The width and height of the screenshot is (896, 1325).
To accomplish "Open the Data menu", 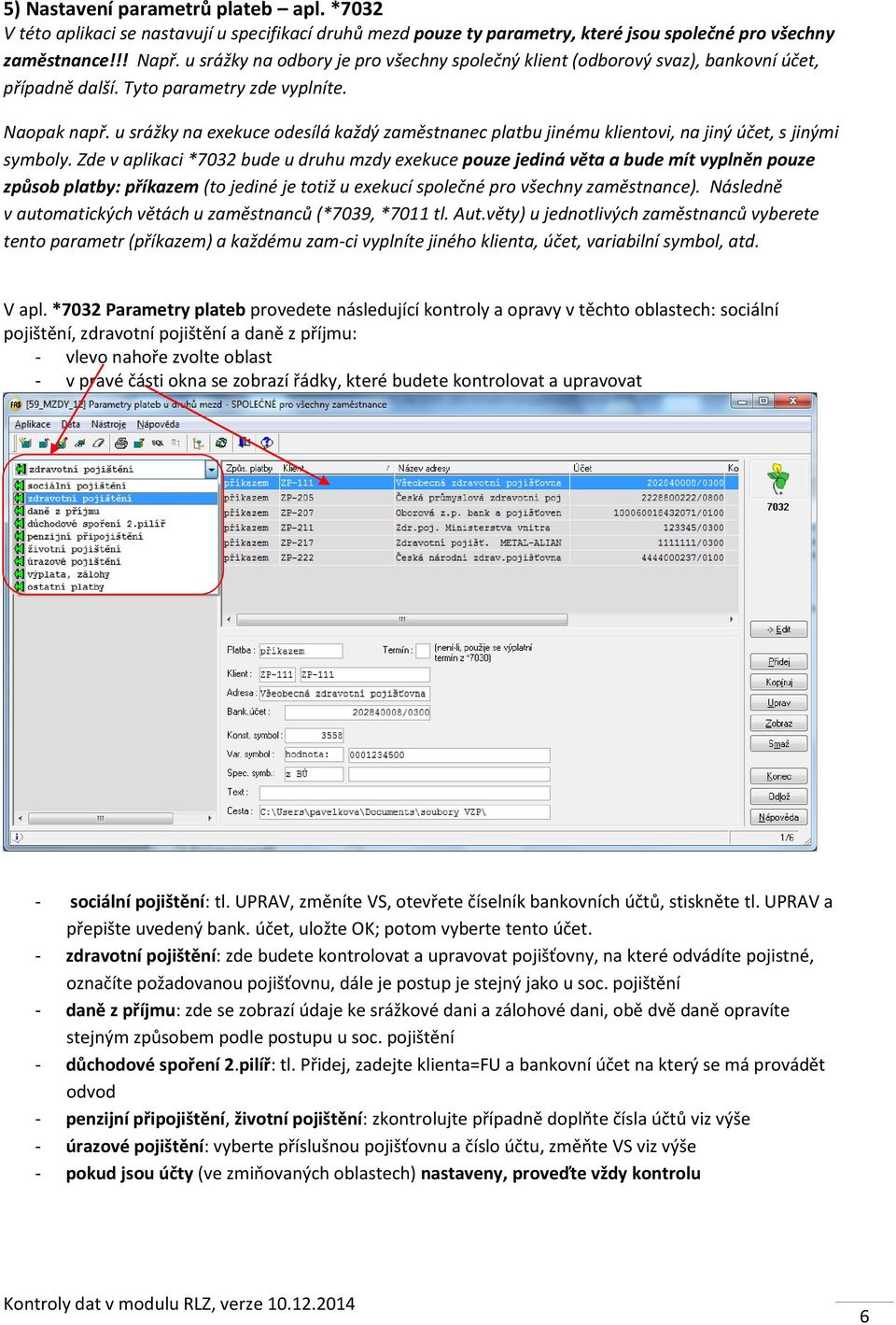I will pyautogui.click(x=71, y=424).
